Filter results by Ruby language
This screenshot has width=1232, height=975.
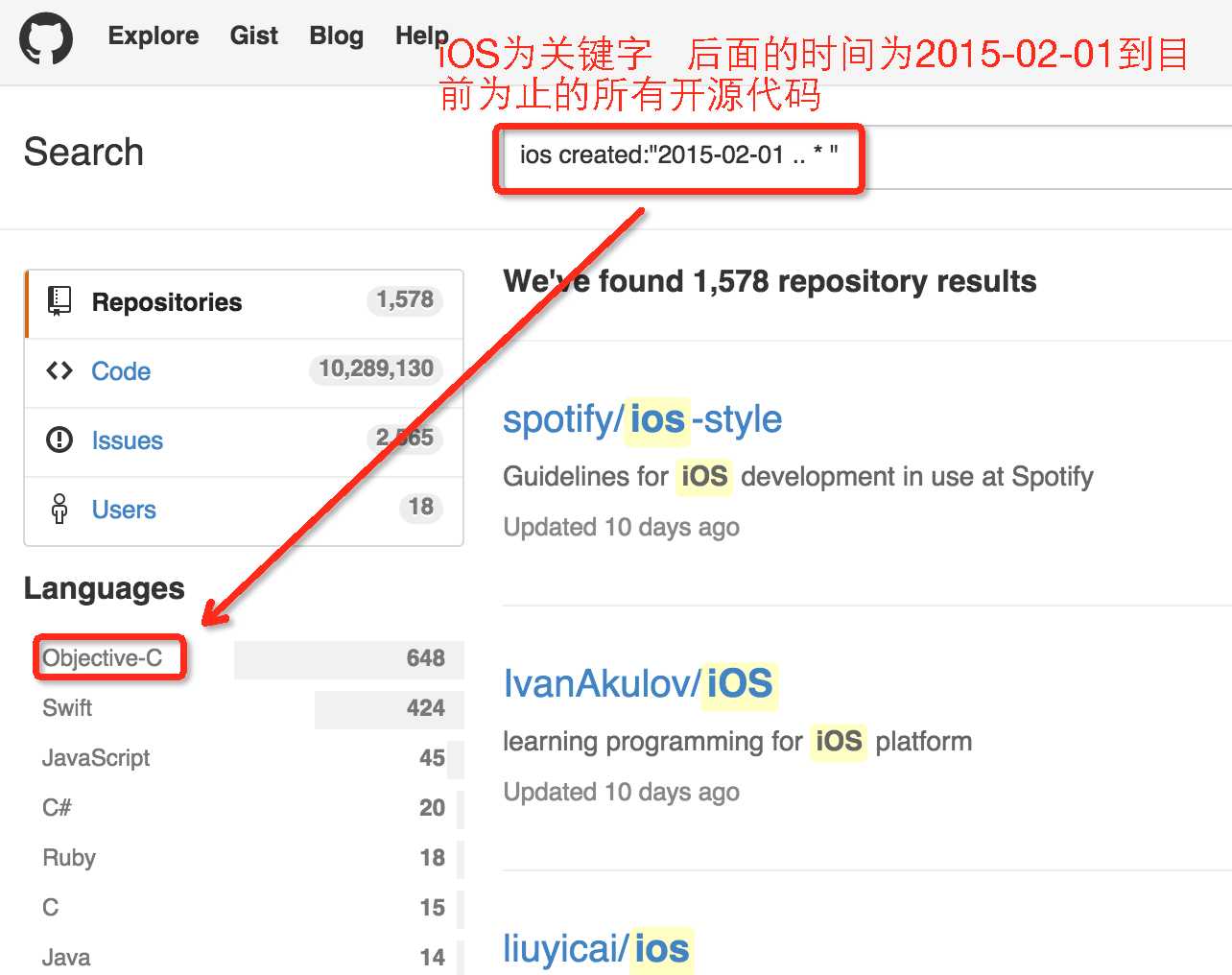point(69,858)
